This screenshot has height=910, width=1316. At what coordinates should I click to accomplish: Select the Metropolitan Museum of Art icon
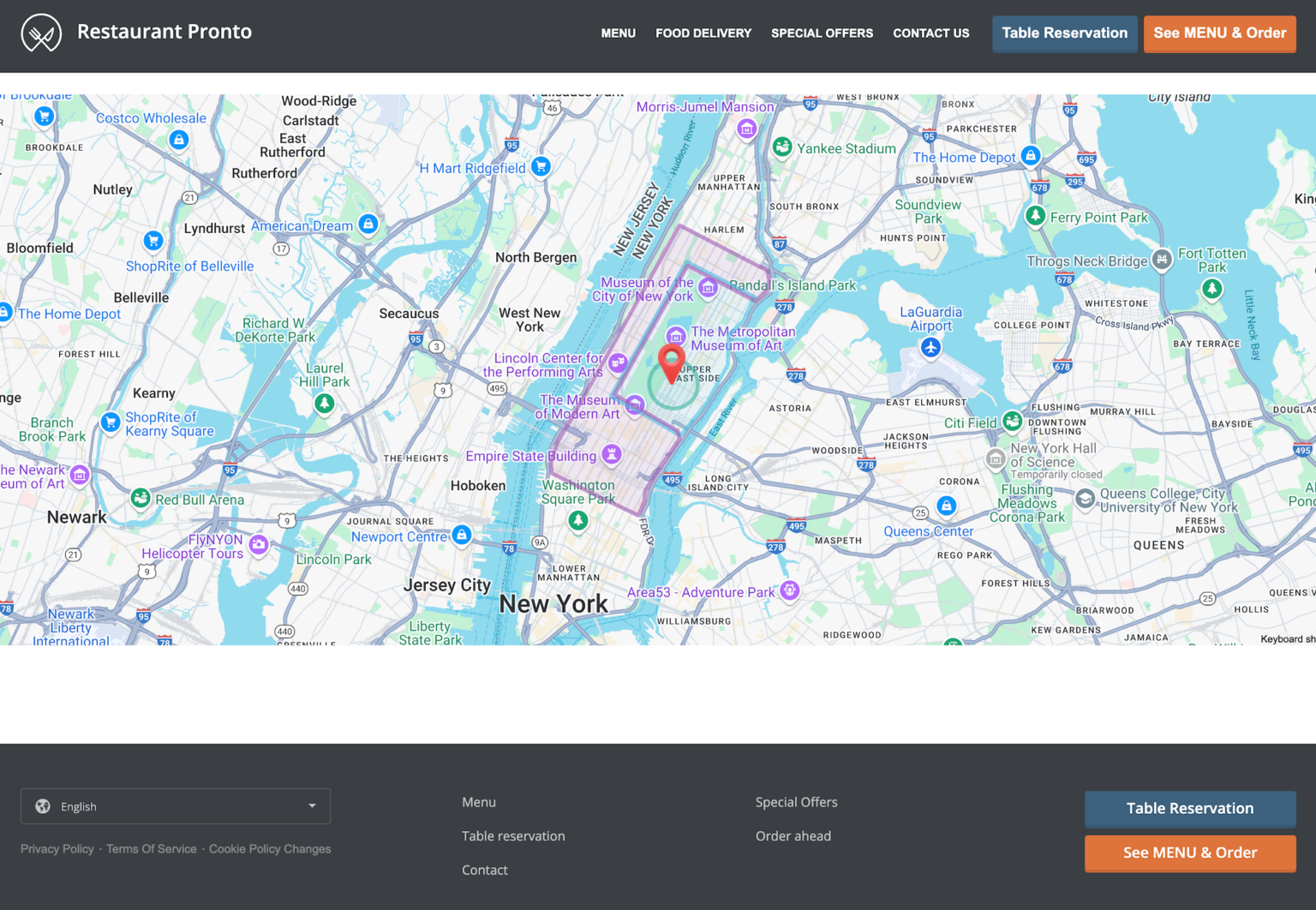pos(676,336)
